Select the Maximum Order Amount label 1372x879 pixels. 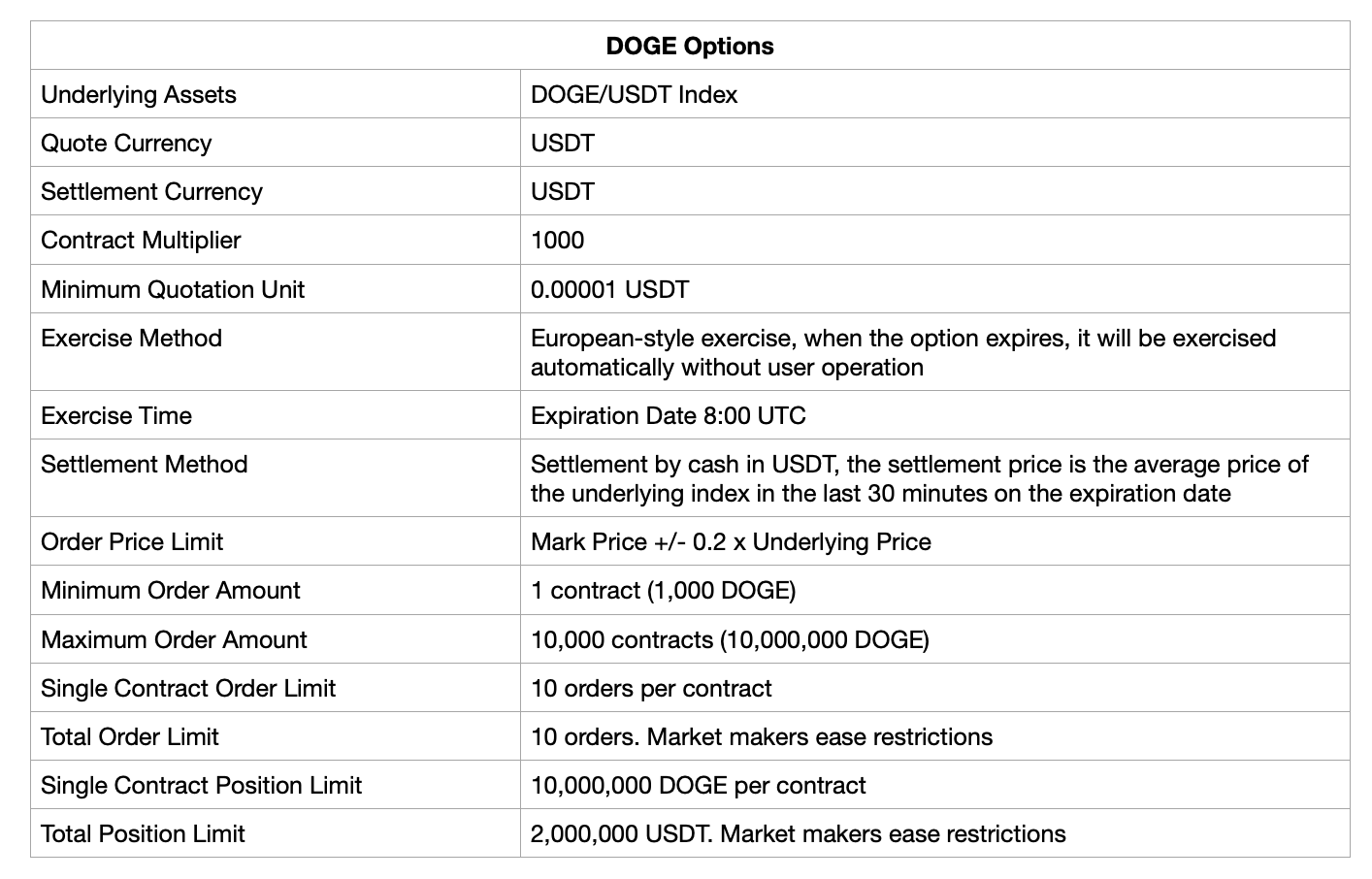point(174,640)
